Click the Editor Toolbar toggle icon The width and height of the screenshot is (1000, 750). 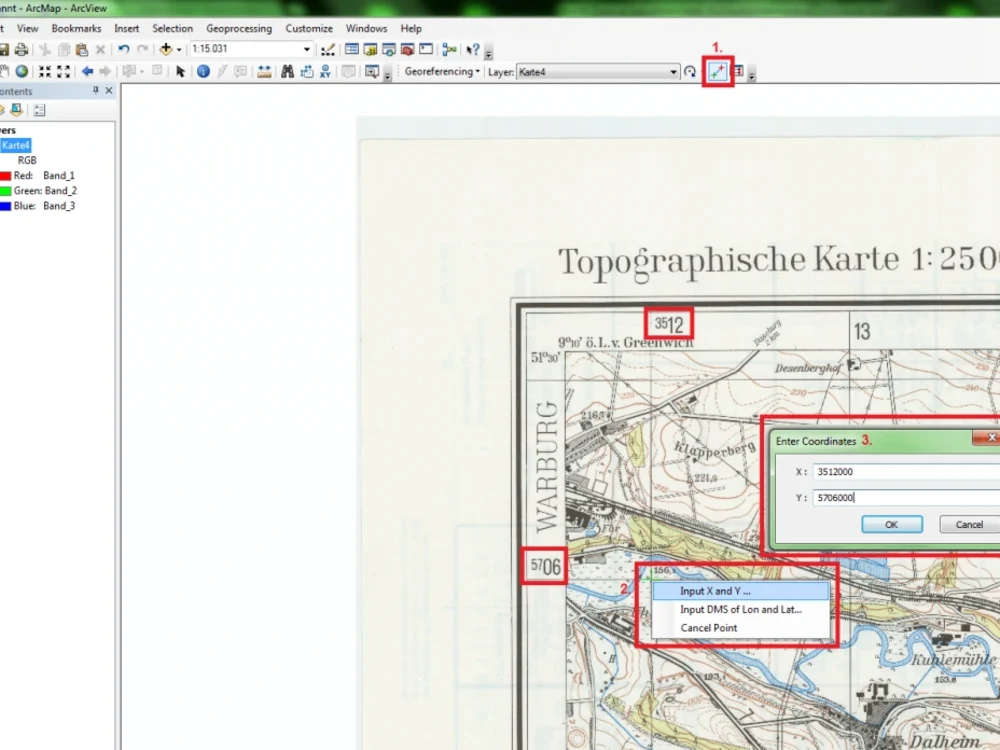point(326,49)
